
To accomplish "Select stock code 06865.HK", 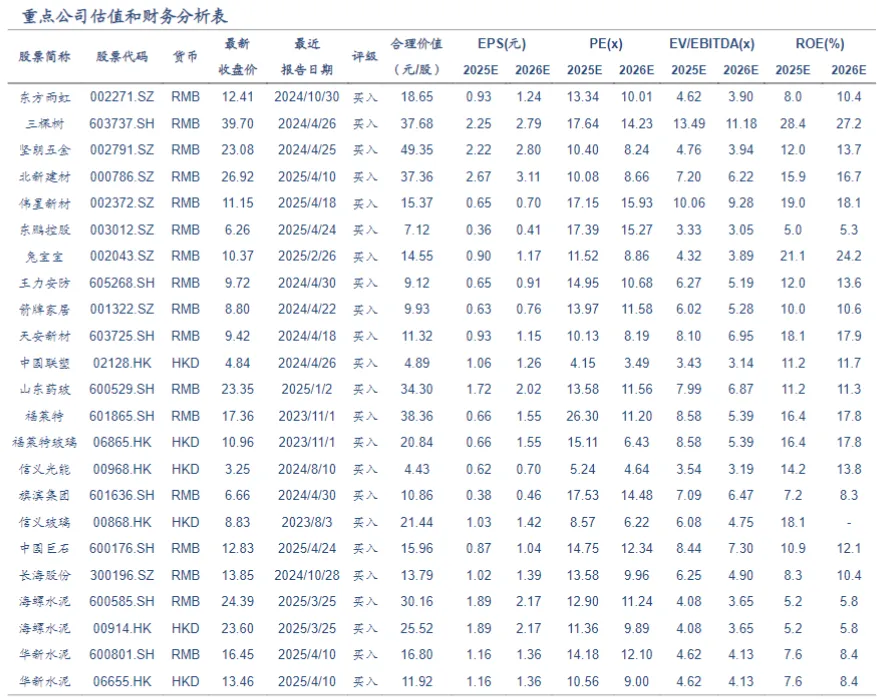I will click(x=122, y=442).
